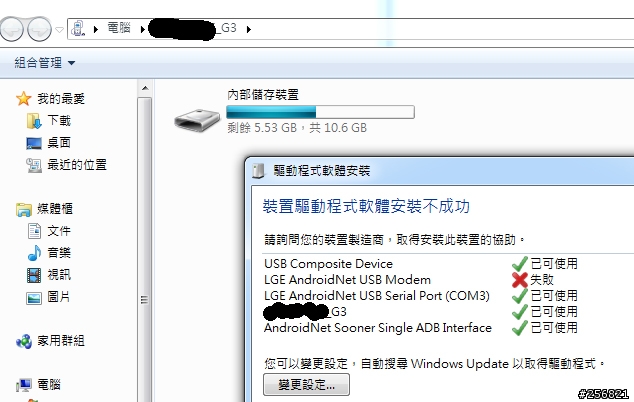Viewport: 634px width, 402px height.
Task: Click the sidebar scroll up arrow
Action: (145, 88)
